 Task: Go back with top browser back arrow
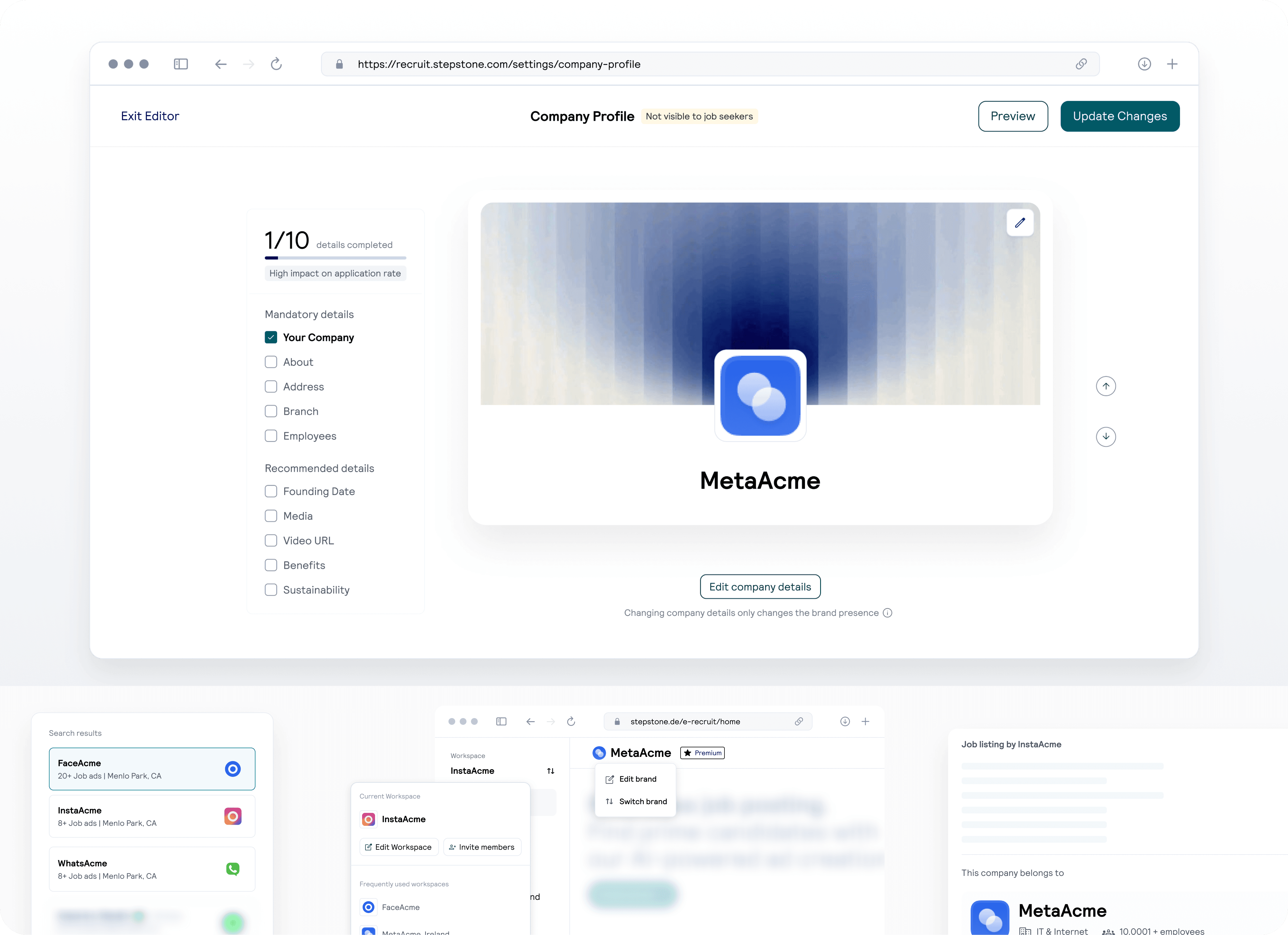220,64
